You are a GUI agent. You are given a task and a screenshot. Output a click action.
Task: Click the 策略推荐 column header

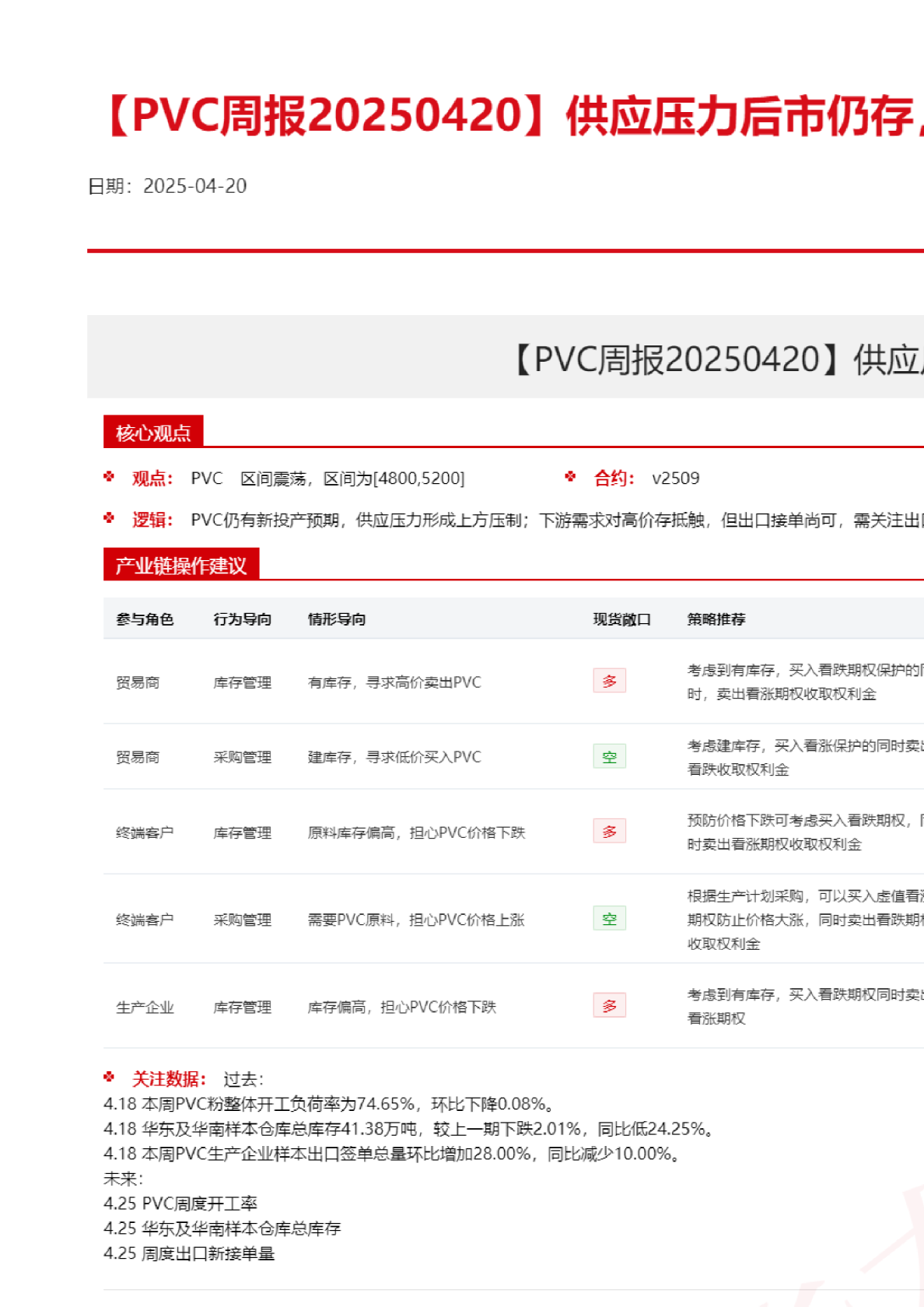716,619
